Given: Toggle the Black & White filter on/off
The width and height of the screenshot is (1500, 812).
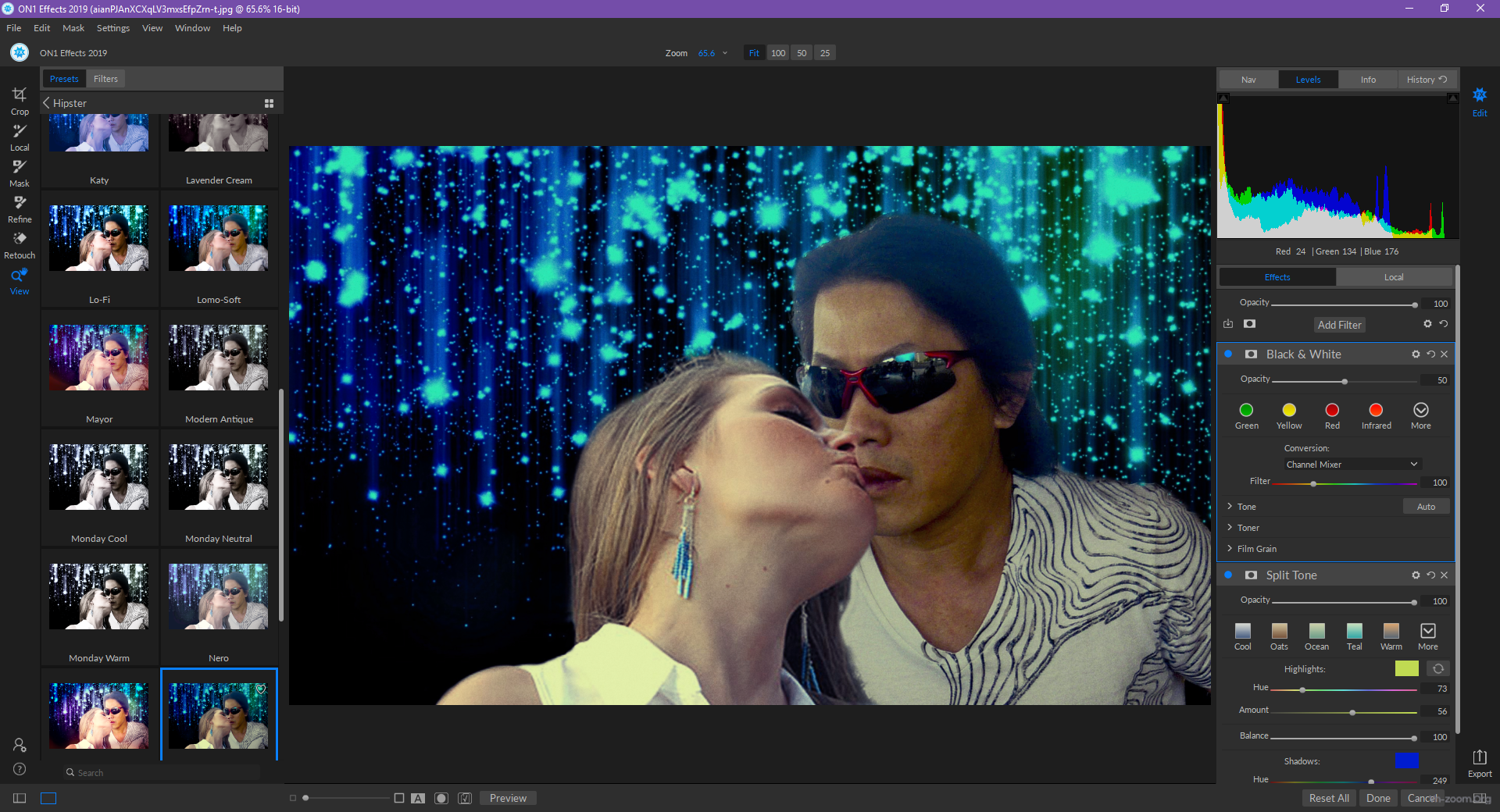Looking at the screenshot, I should point(1228,354).
